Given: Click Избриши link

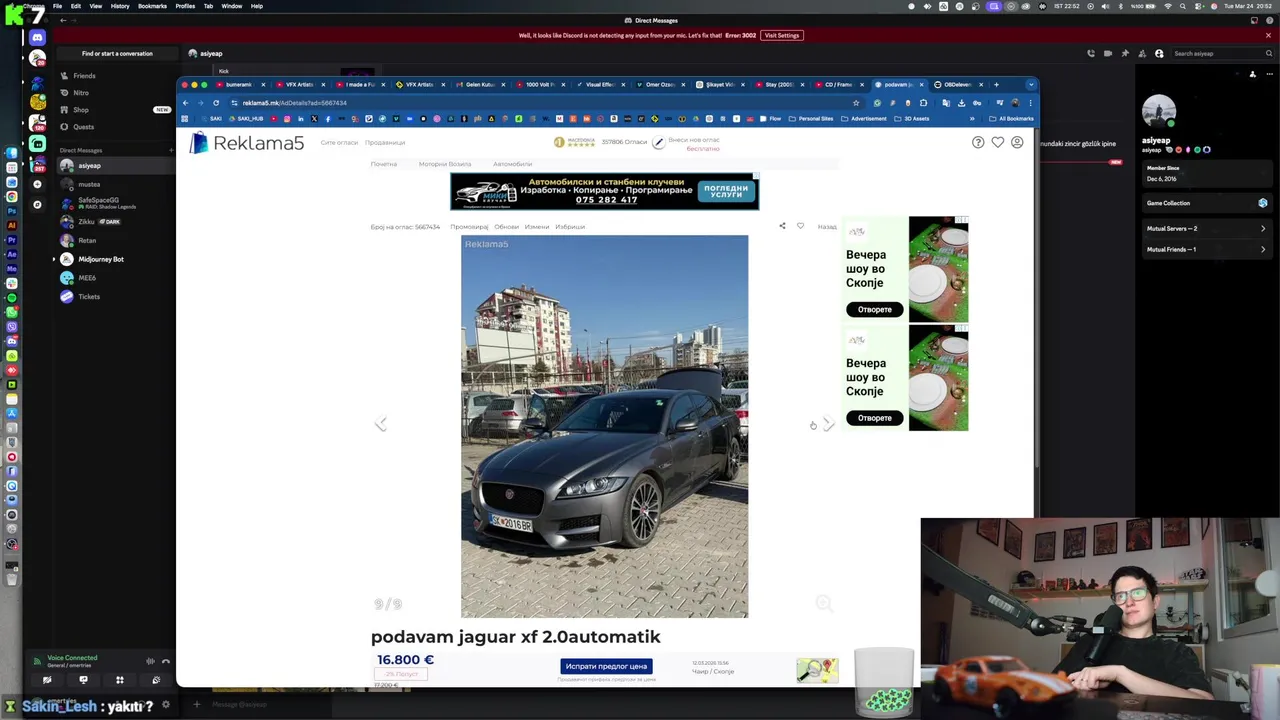Looking at the screenshot, I should pyautogui.click(x=570, y=227).
